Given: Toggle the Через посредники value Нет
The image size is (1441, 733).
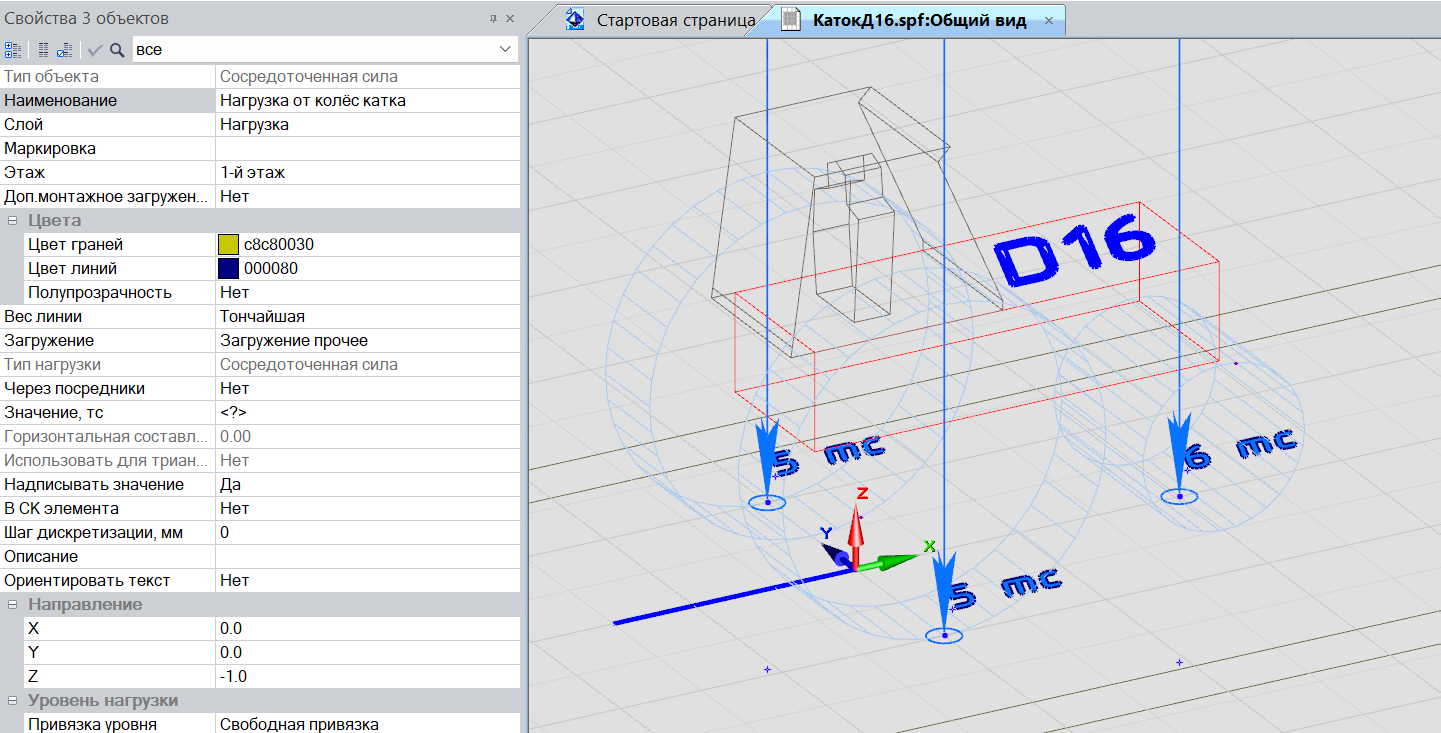Looking at the screenshot, I should 366,388.
